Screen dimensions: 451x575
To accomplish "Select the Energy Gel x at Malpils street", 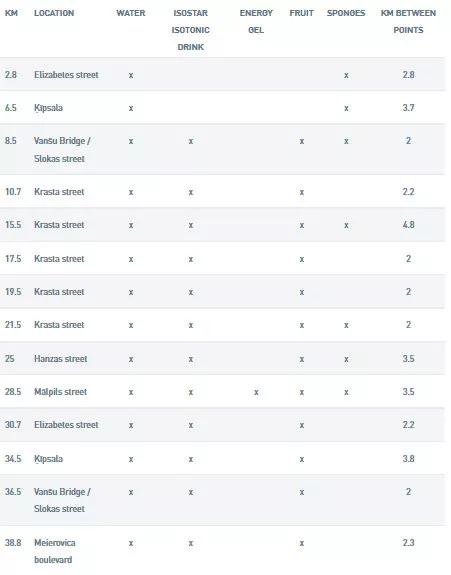I will pyautogui.click(x=256, y=392).
